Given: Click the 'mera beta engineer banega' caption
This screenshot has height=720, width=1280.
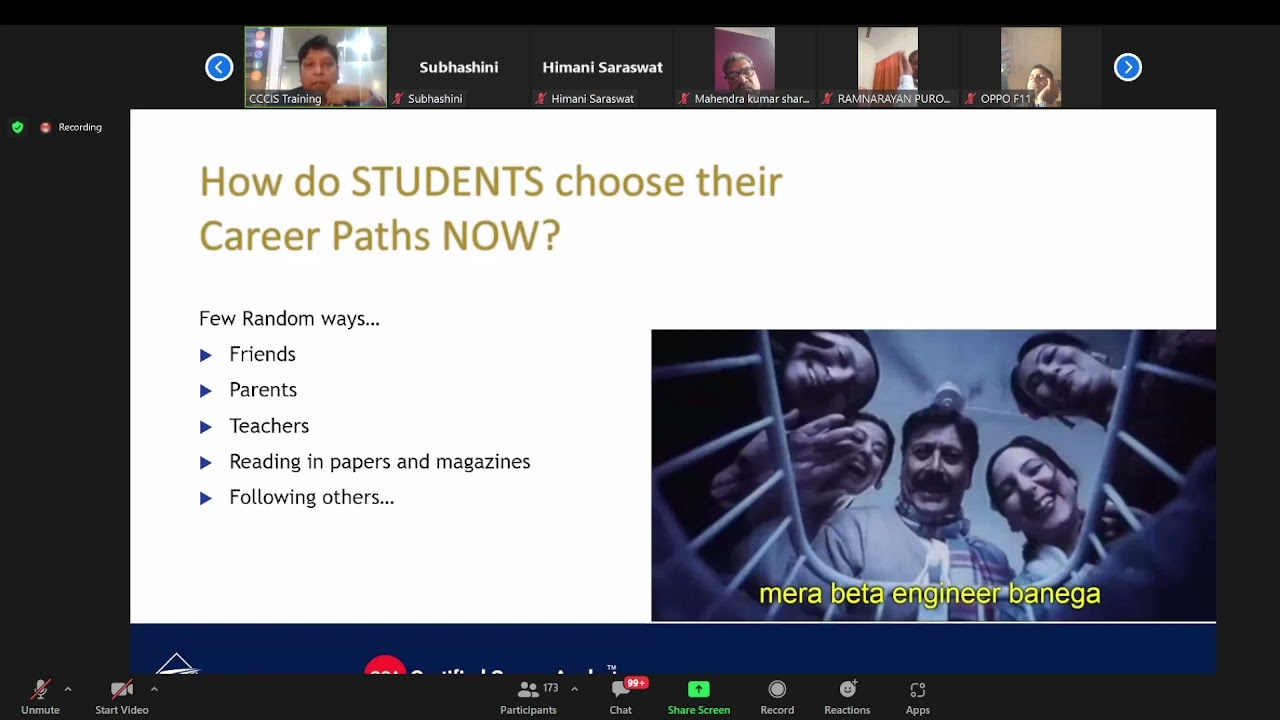Looking at the screenshot, I should 930,594.
